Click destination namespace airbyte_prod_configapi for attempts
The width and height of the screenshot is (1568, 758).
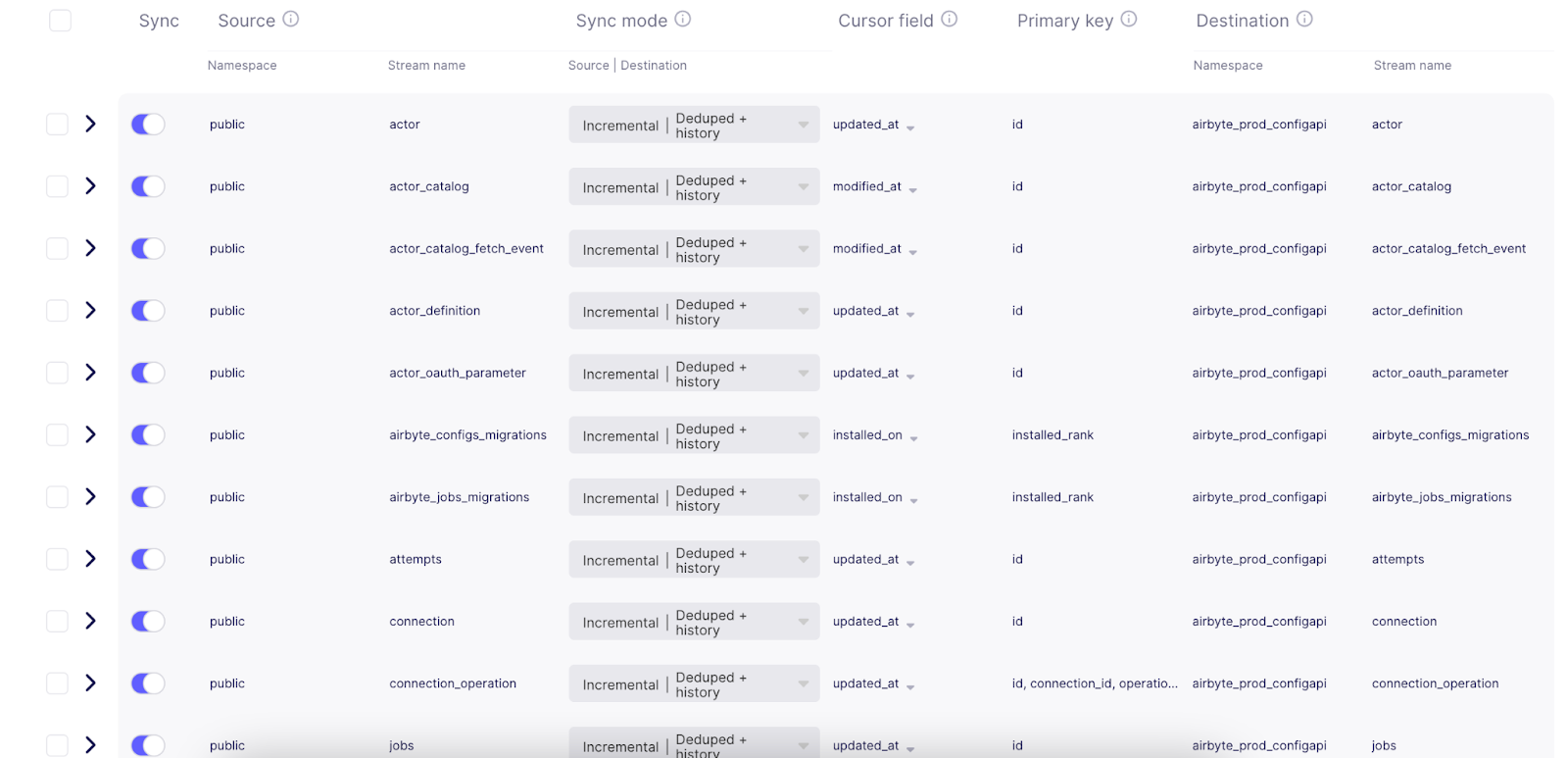pos(1259,559)
